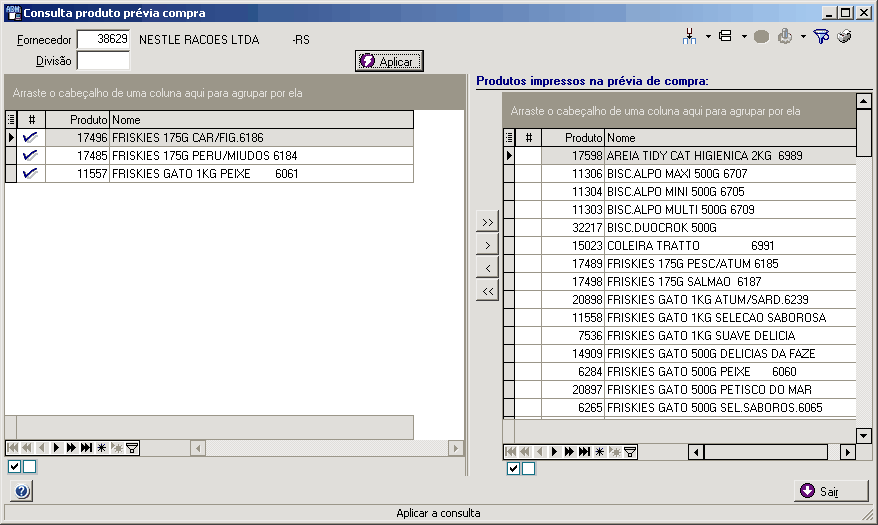Screen dimensions: 878x525
Task: Sort right grid by Nome column header
Action: (730, 138)
